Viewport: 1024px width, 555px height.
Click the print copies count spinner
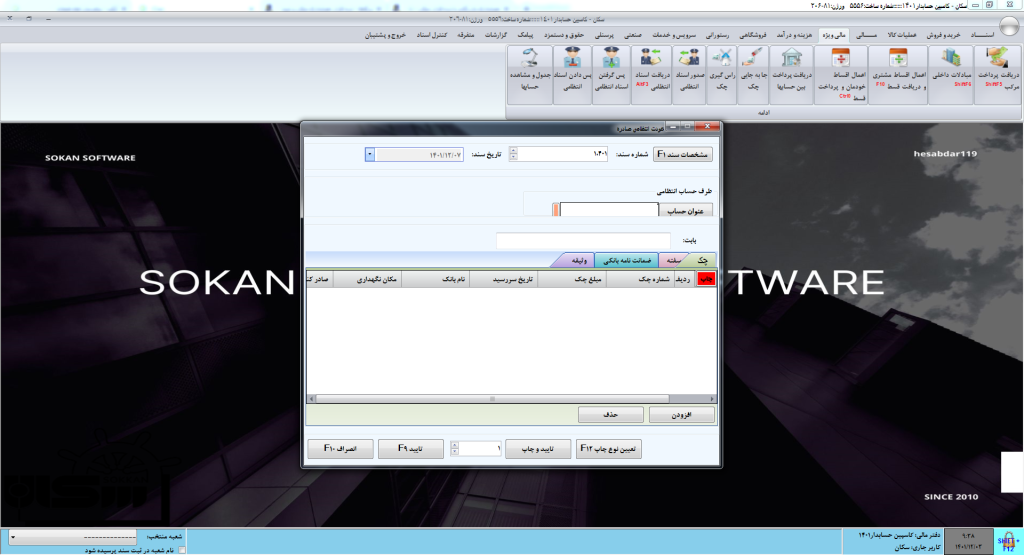[x=455, y=449]
